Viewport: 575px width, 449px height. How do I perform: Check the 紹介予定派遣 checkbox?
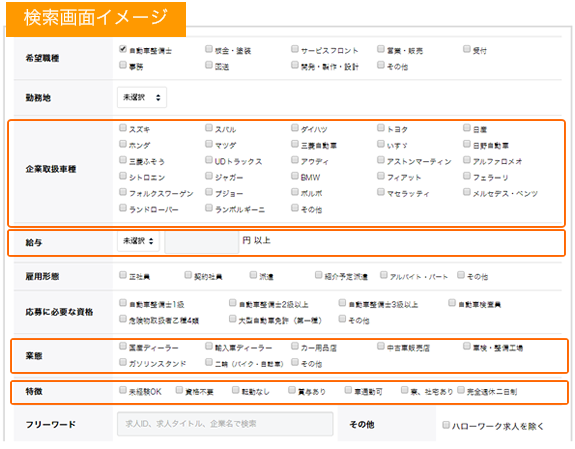point(319,275)
